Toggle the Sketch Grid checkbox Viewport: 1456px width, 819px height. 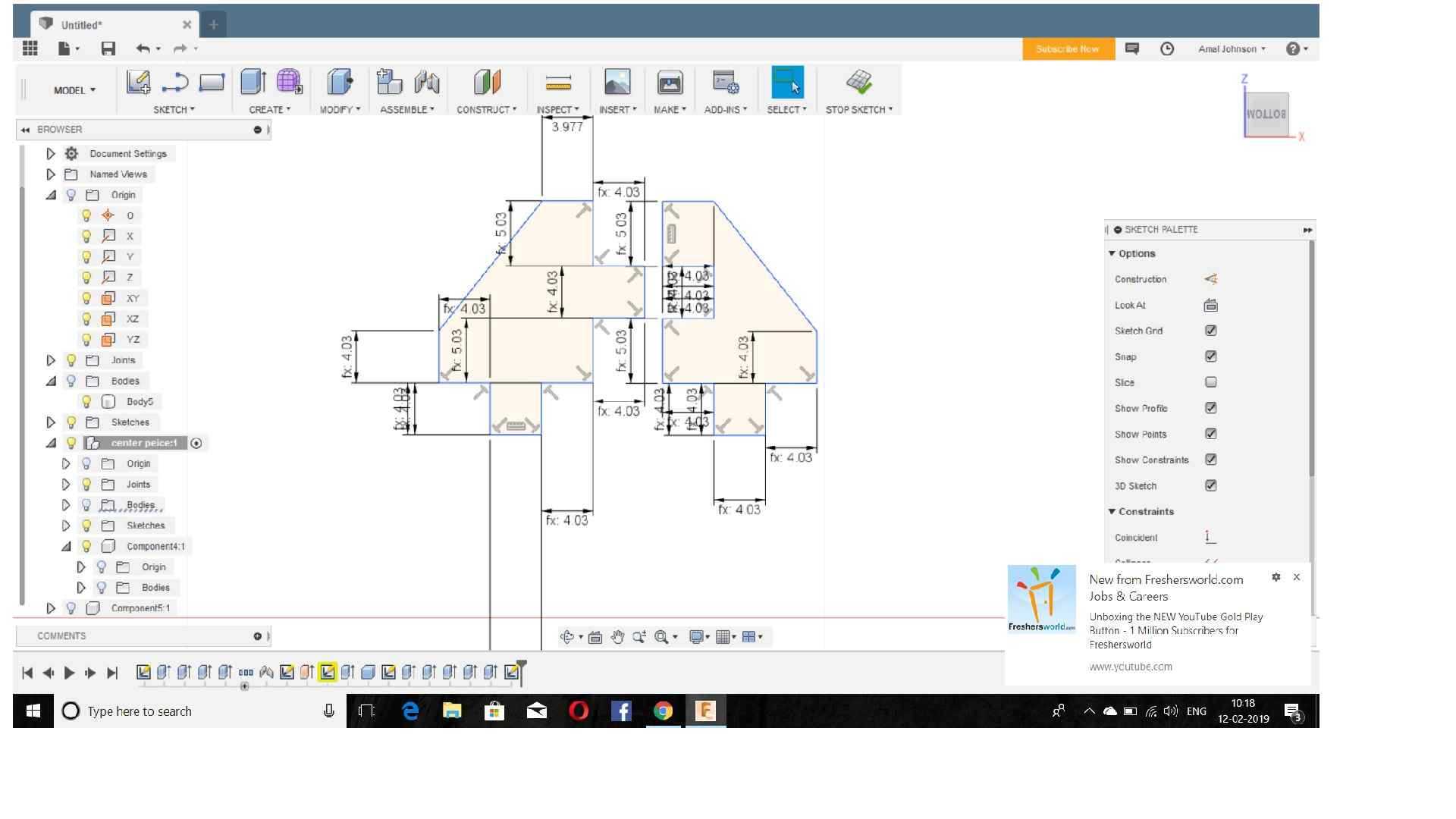1210,331
